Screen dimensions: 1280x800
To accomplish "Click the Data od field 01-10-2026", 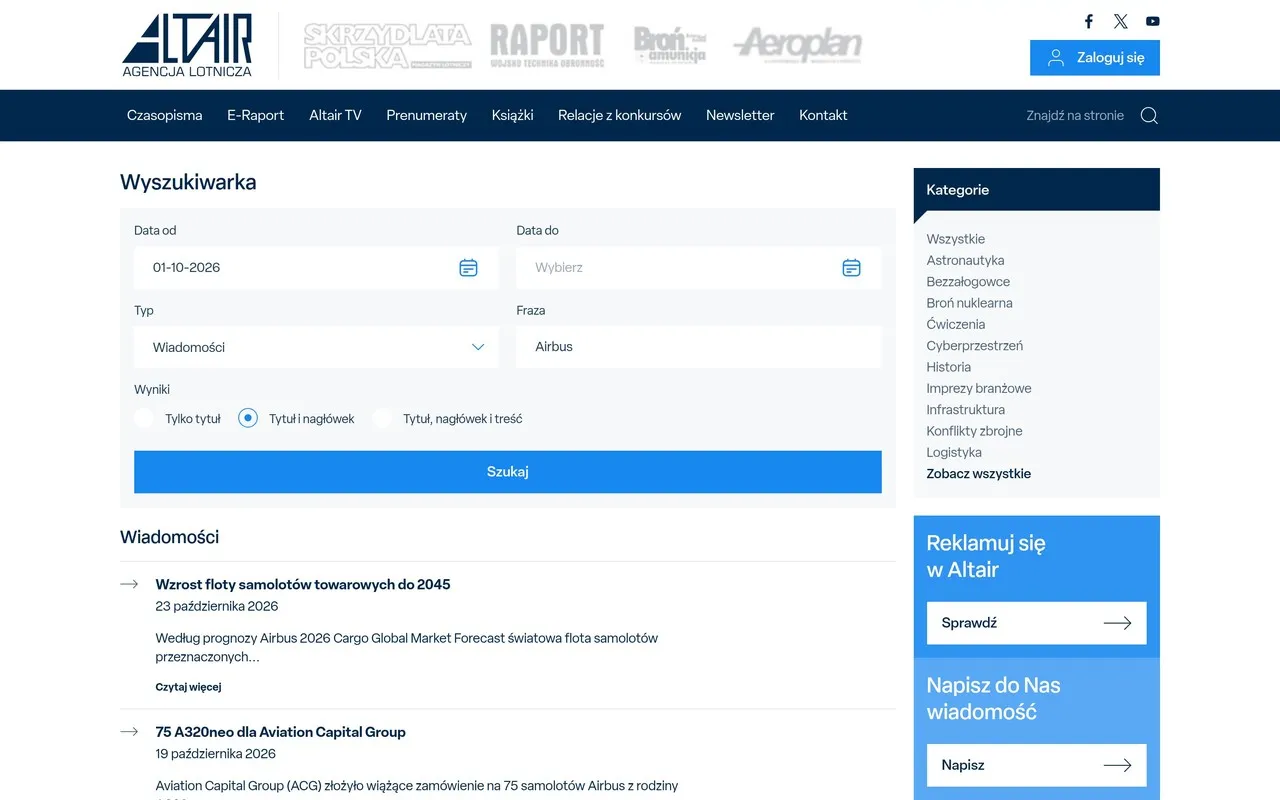I will tap(316, 268).
